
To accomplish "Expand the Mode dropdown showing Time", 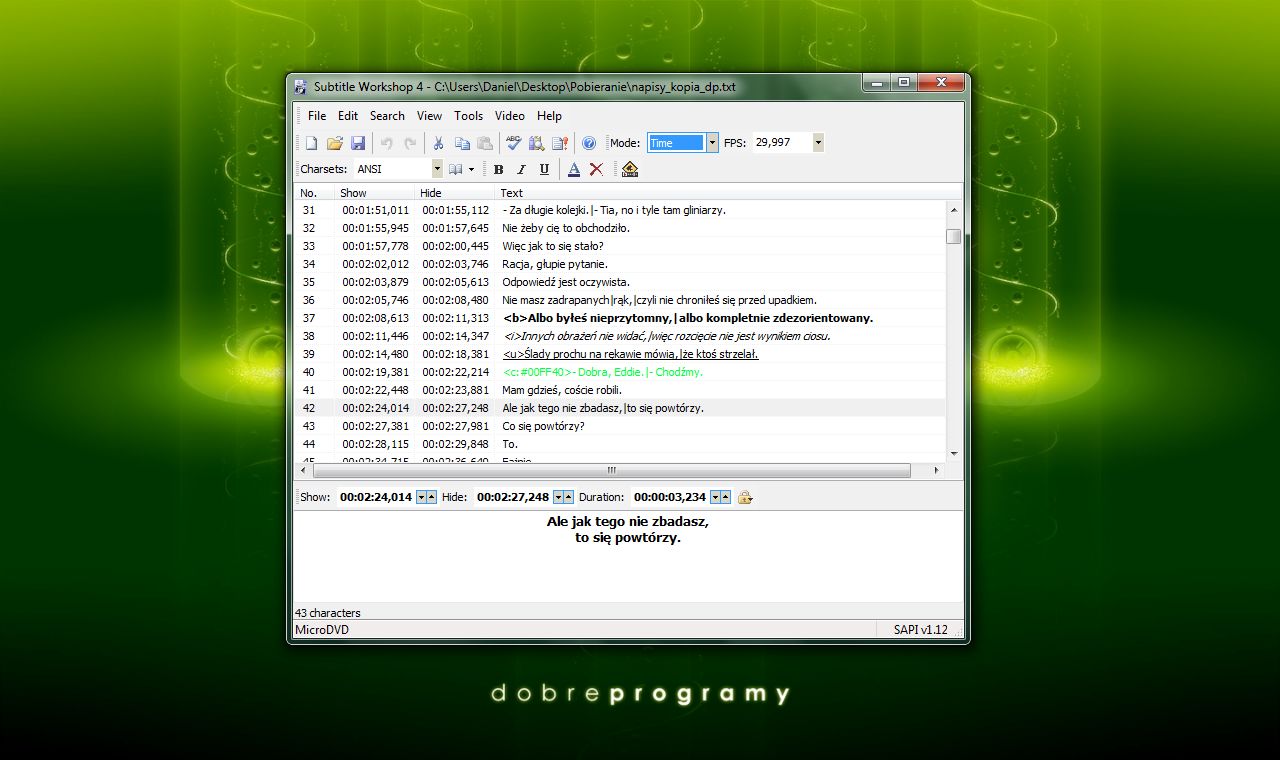I will click(x=712, y=143).
